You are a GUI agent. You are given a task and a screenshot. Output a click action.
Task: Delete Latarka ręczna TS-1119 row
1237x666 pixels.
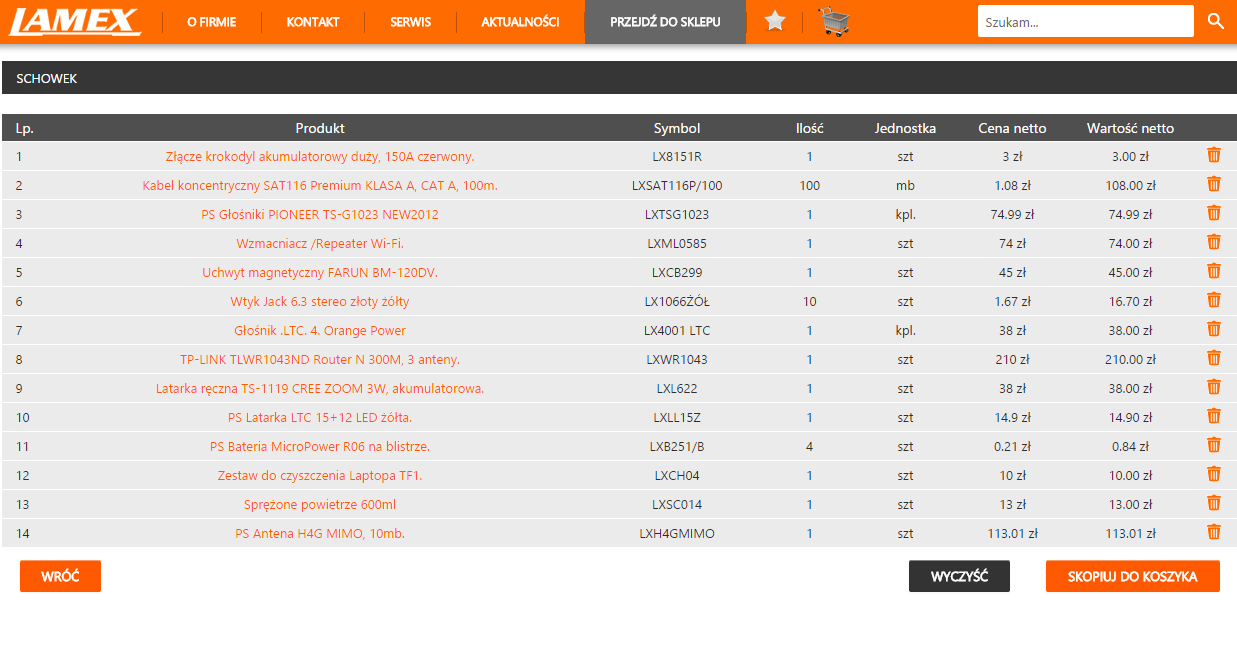click(x=1214, y=387)
